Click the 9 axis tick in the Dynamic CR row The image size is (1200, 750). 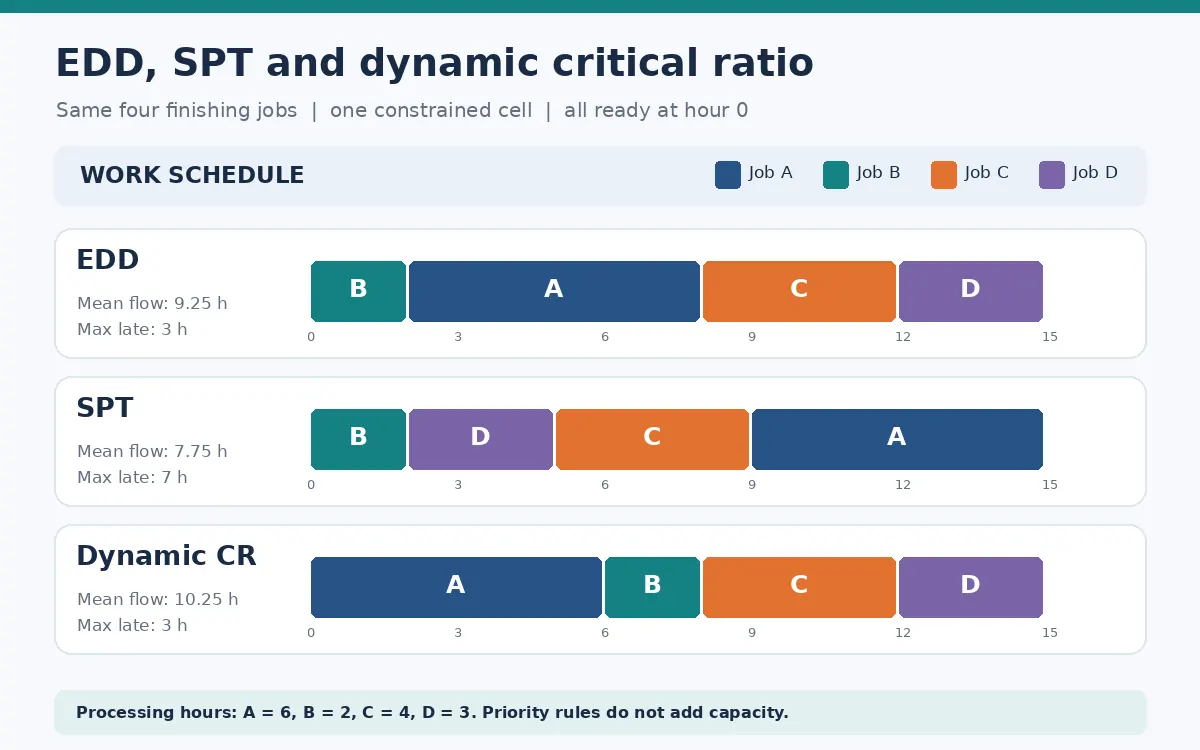[x=752, y=633]
